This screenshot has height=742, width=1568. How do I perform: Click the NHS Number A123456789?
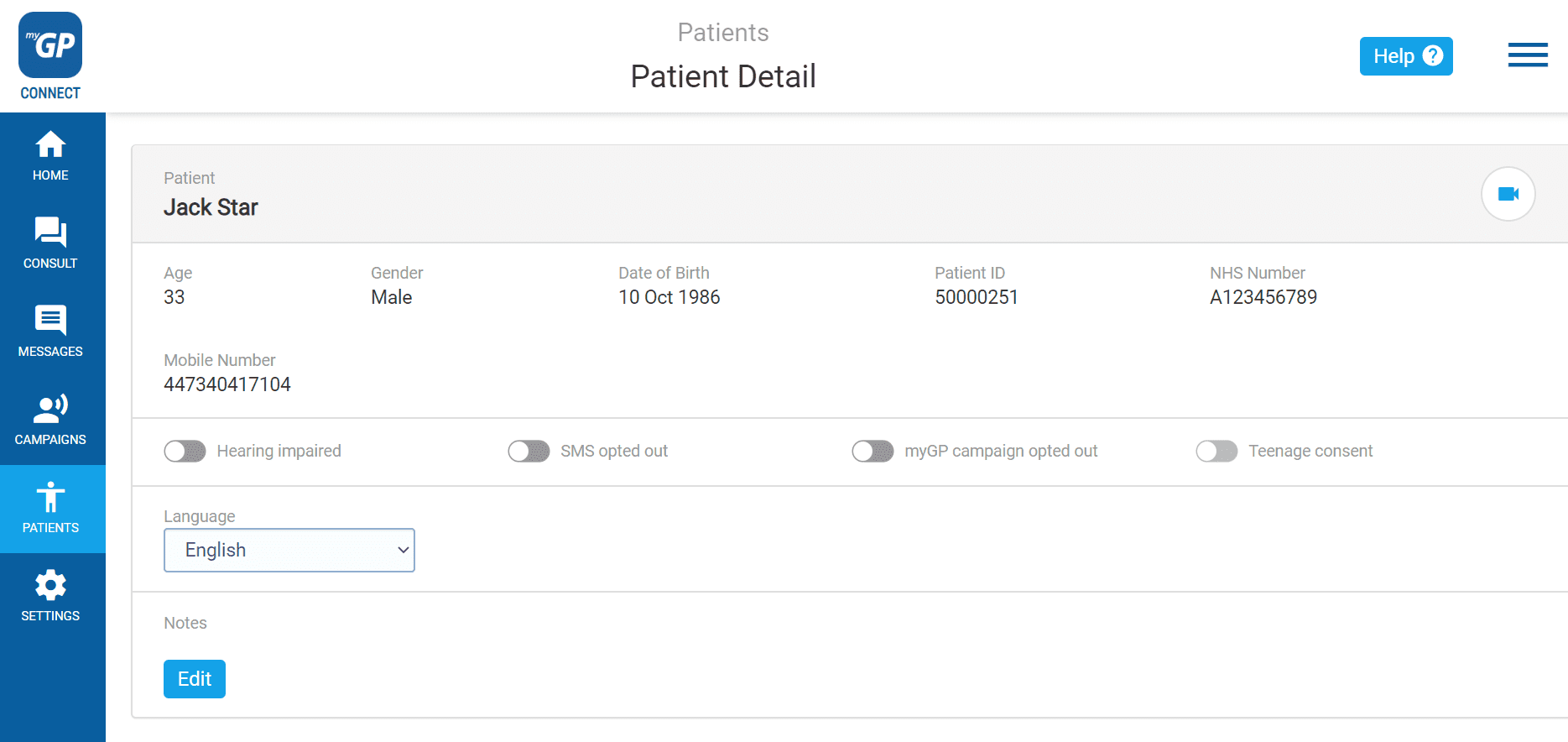[x=1263, y=297]
